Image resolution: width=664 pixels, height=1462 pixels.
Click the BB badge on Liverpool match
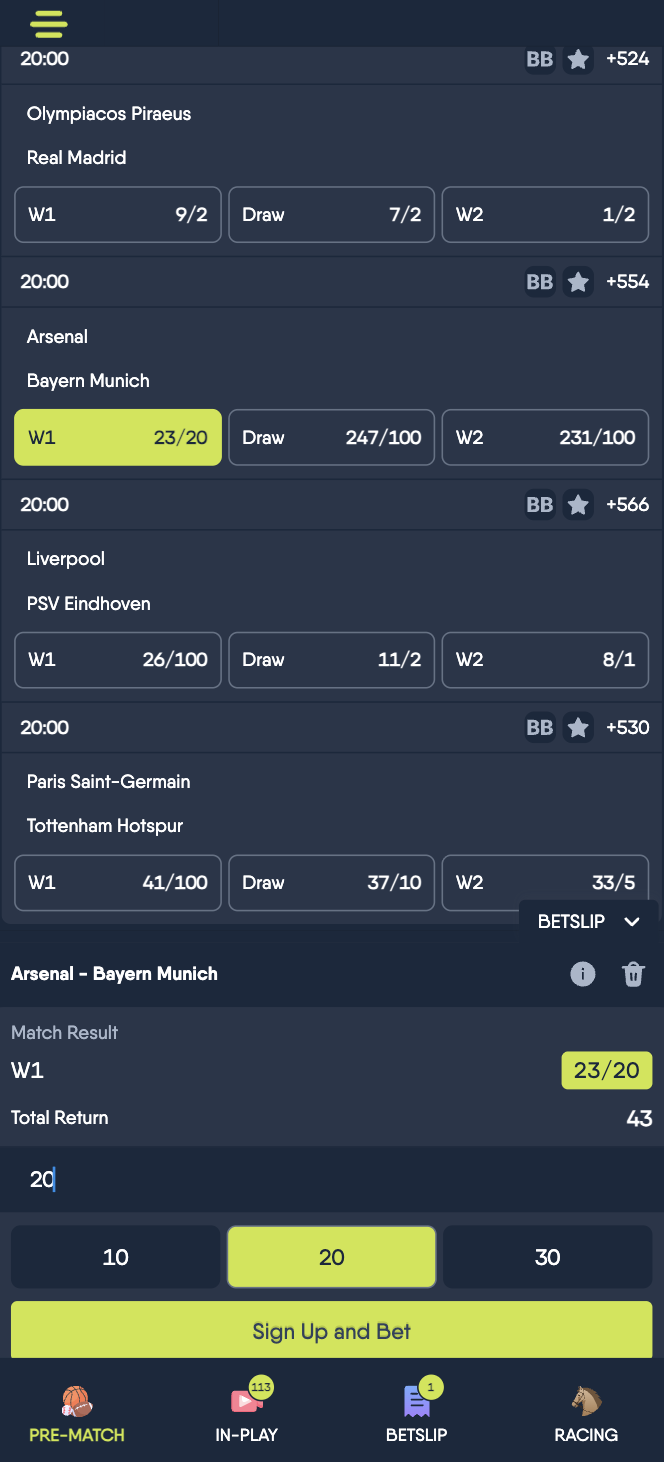pos(539,505)
